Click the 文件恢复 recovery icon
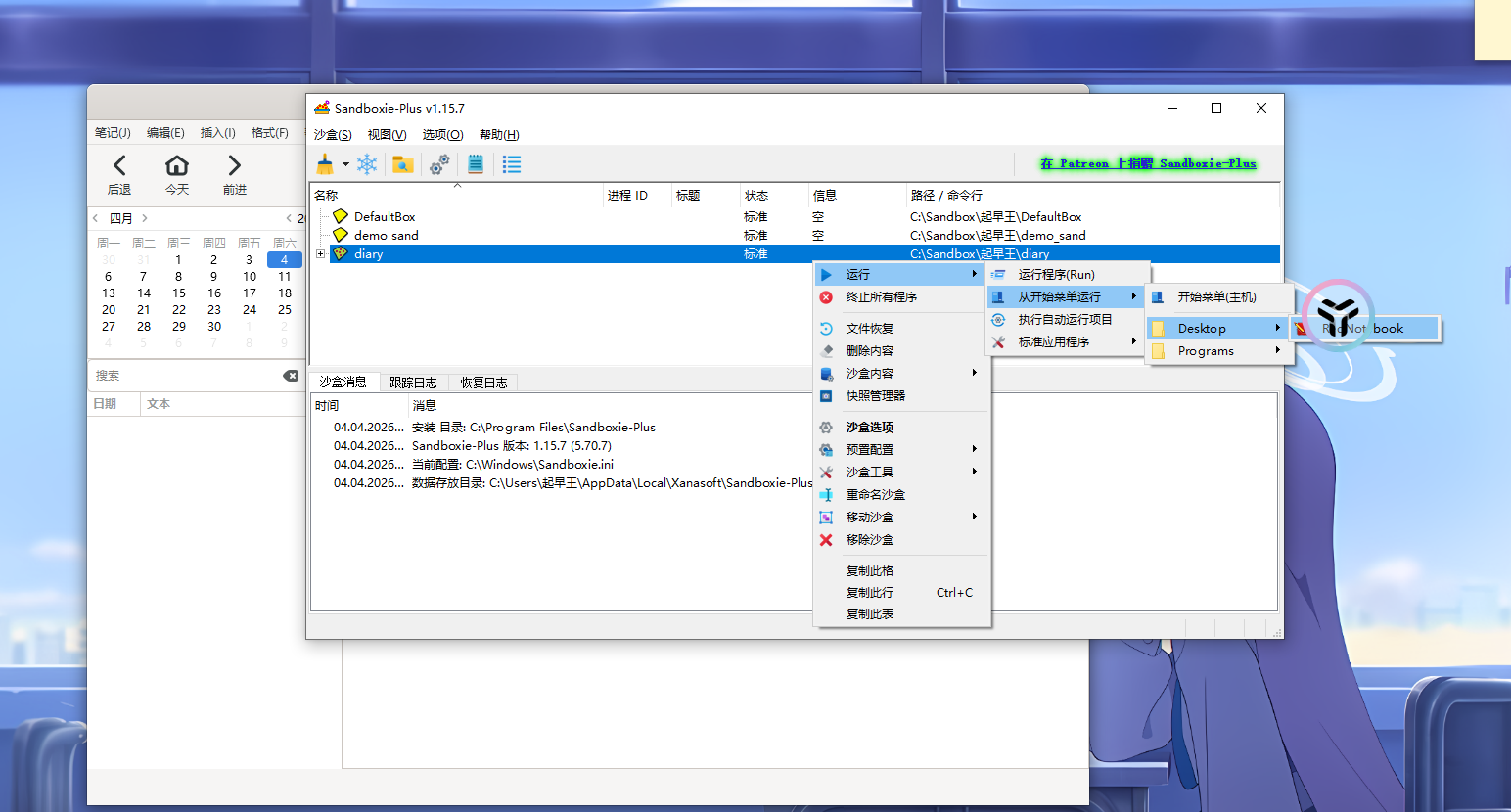 pos(826,329)
